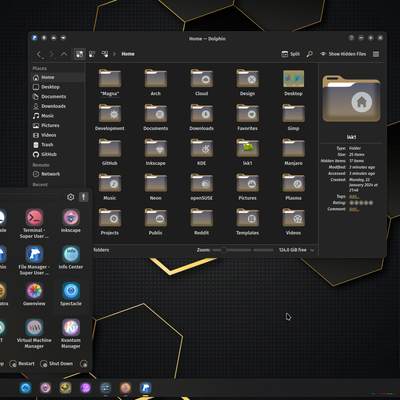Image resolution: width=400 pixels, height=400 pixels.
Task: Expand the breadcrumb chevron before Home
Action: point(114,54)
